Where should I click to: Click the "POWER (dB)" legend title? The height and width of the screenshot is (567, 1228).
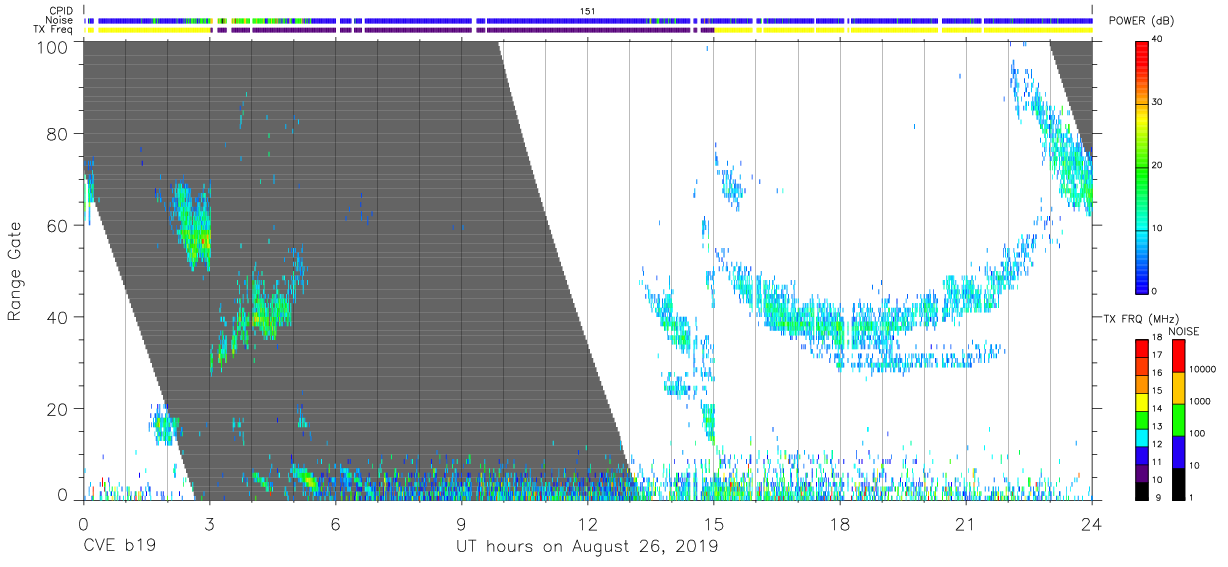pyautogui.click(x=1142, y=21)
